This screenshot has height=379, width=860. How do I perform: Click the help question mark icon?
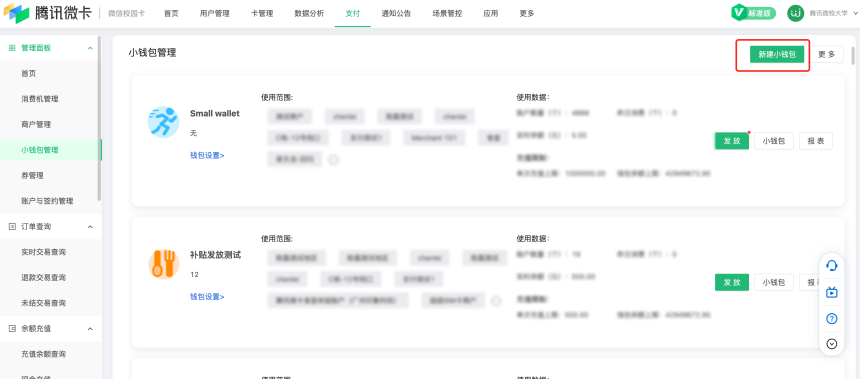coord(831,319)
